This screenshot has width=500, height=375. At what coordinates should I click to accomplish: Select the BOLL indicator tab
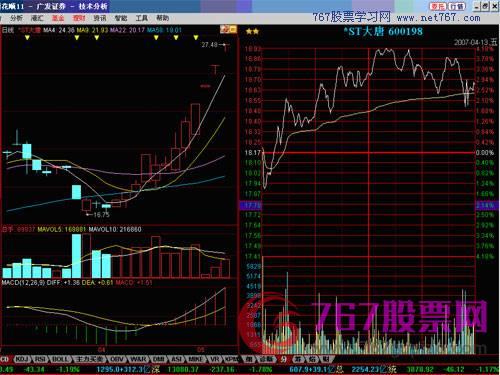pos(61,359)
